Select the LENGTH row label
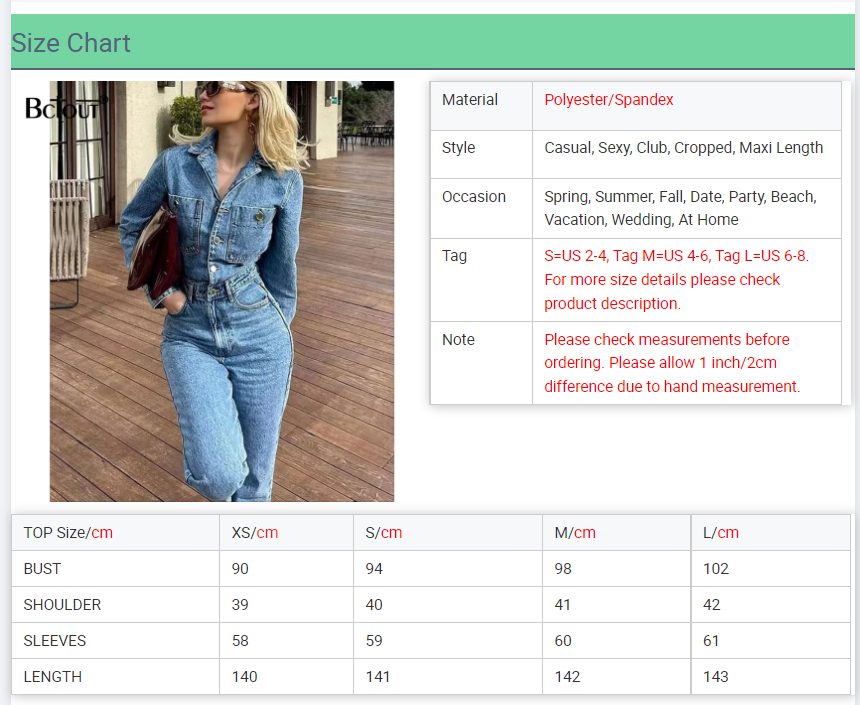The image size is (860, 705). click(x=53, y=677)
